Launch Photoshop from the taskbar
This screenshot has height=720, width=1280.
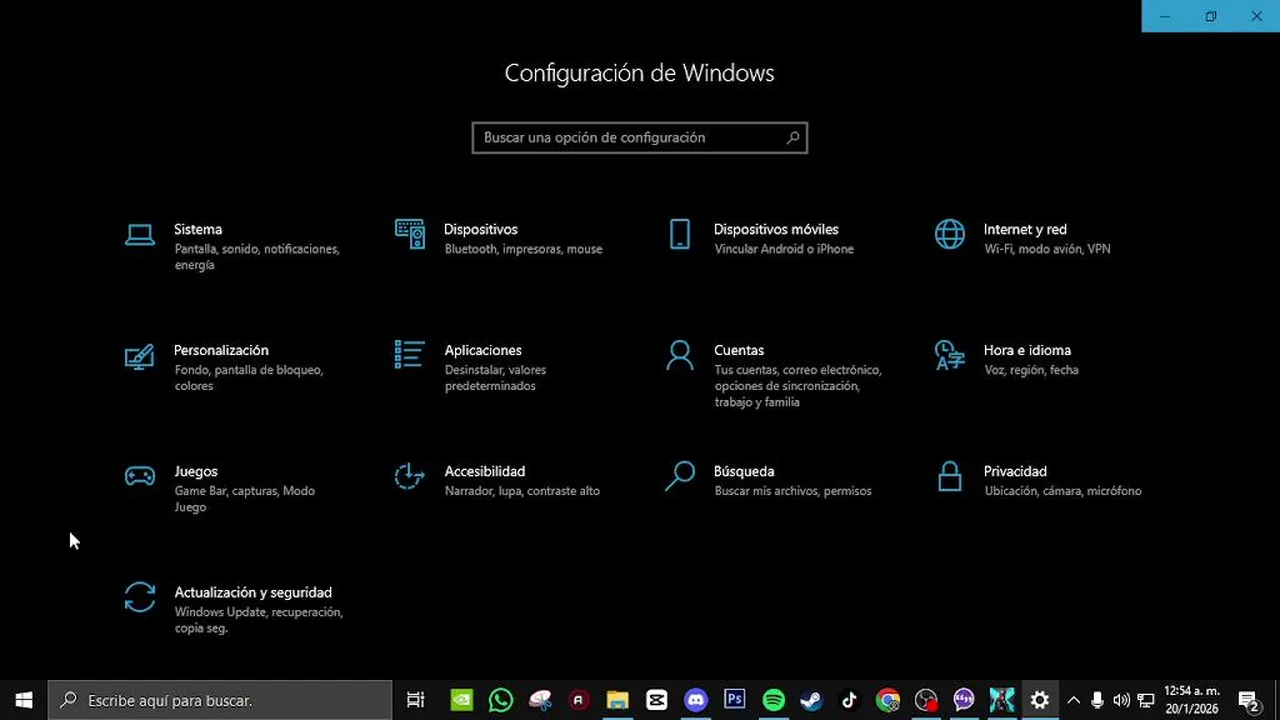[x=735, y=700]
